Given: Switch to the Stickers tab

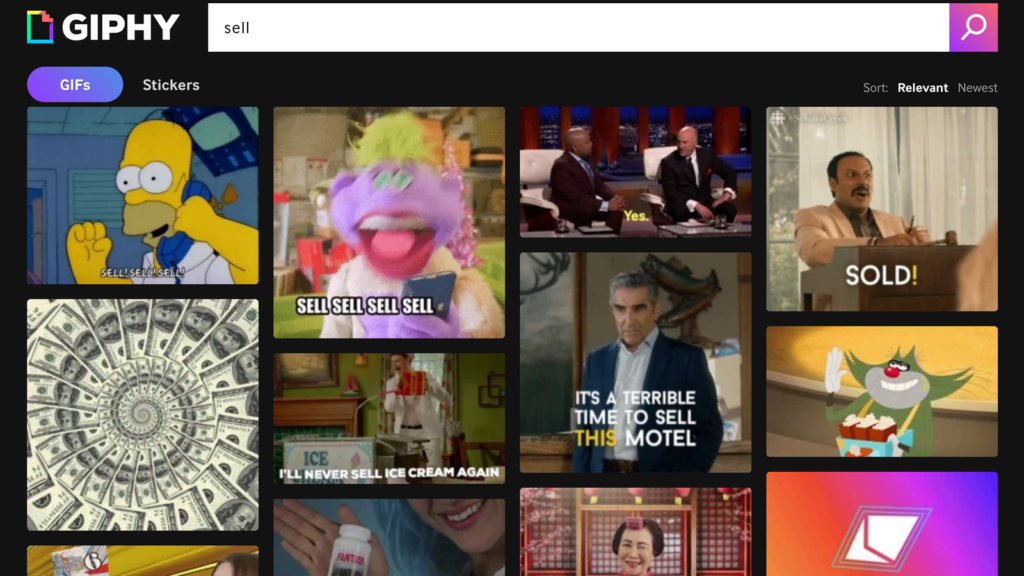Looking at the screenshot, I should pyautogui.click(x=171, y=85).
